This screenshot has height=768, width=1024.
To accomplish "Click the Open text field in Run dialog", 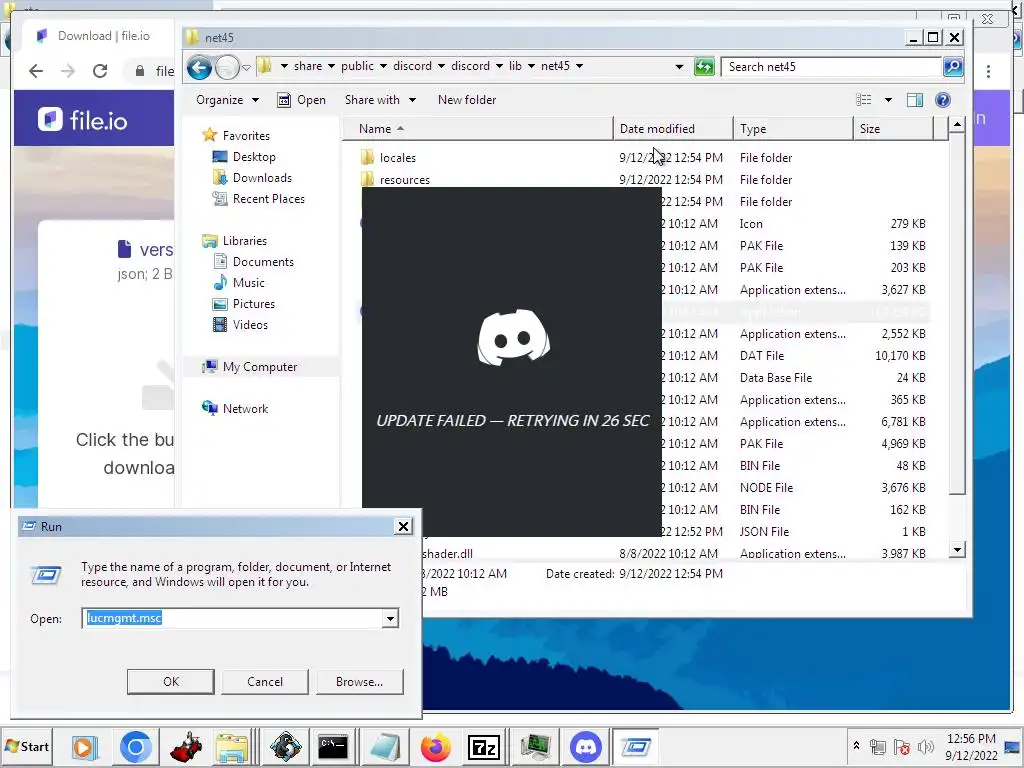I will 233,618.
